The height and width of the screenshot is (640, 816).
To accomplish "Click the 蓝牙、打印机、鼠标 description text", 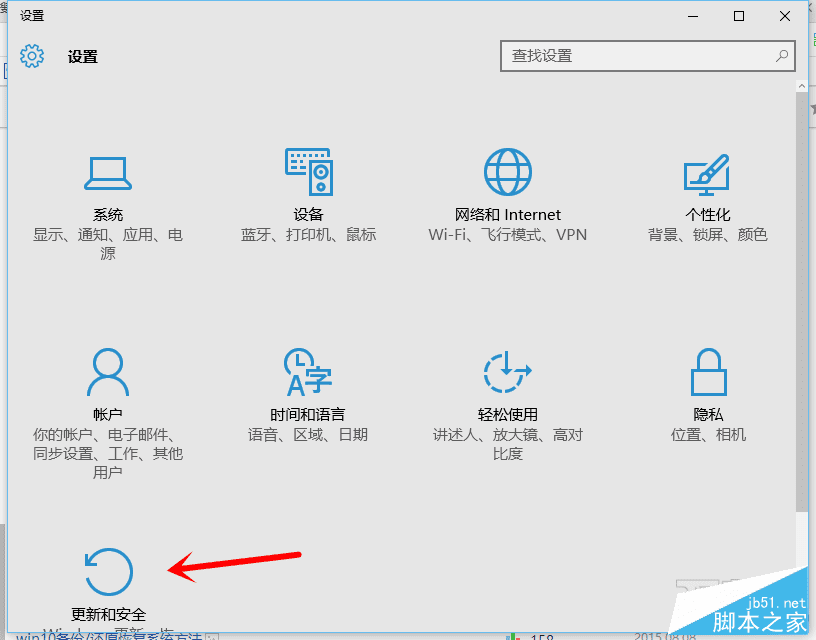I will (308, 234).
